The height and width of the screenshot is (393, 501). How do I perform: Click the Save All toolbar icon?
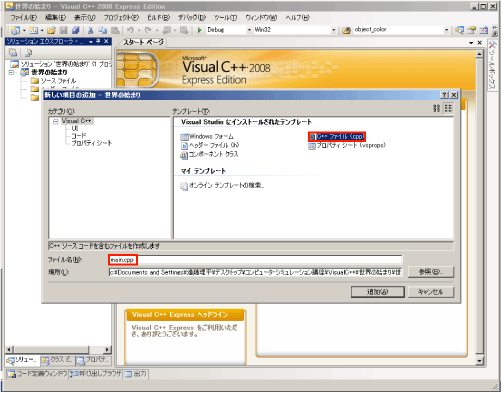76,30
